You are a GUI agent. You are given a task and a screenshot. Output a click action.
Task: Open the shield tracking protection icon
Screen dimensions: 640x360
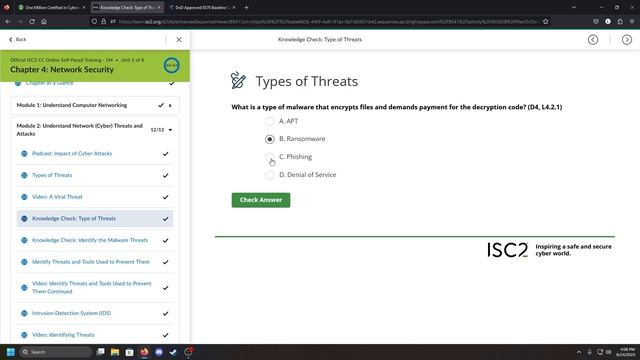(94, 21)
